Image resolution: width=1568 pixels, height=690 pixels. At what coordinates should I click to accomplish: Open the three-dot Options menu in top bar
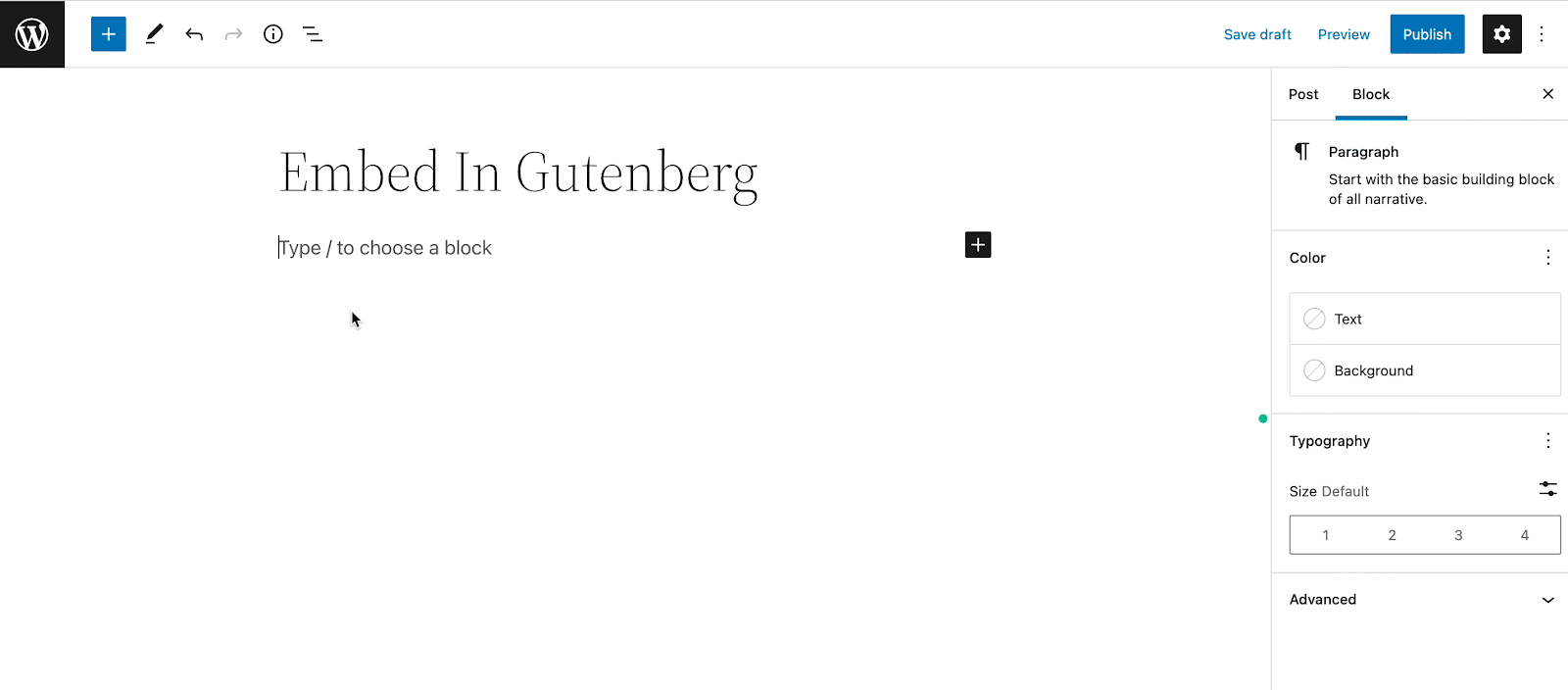coord(1542,34)
